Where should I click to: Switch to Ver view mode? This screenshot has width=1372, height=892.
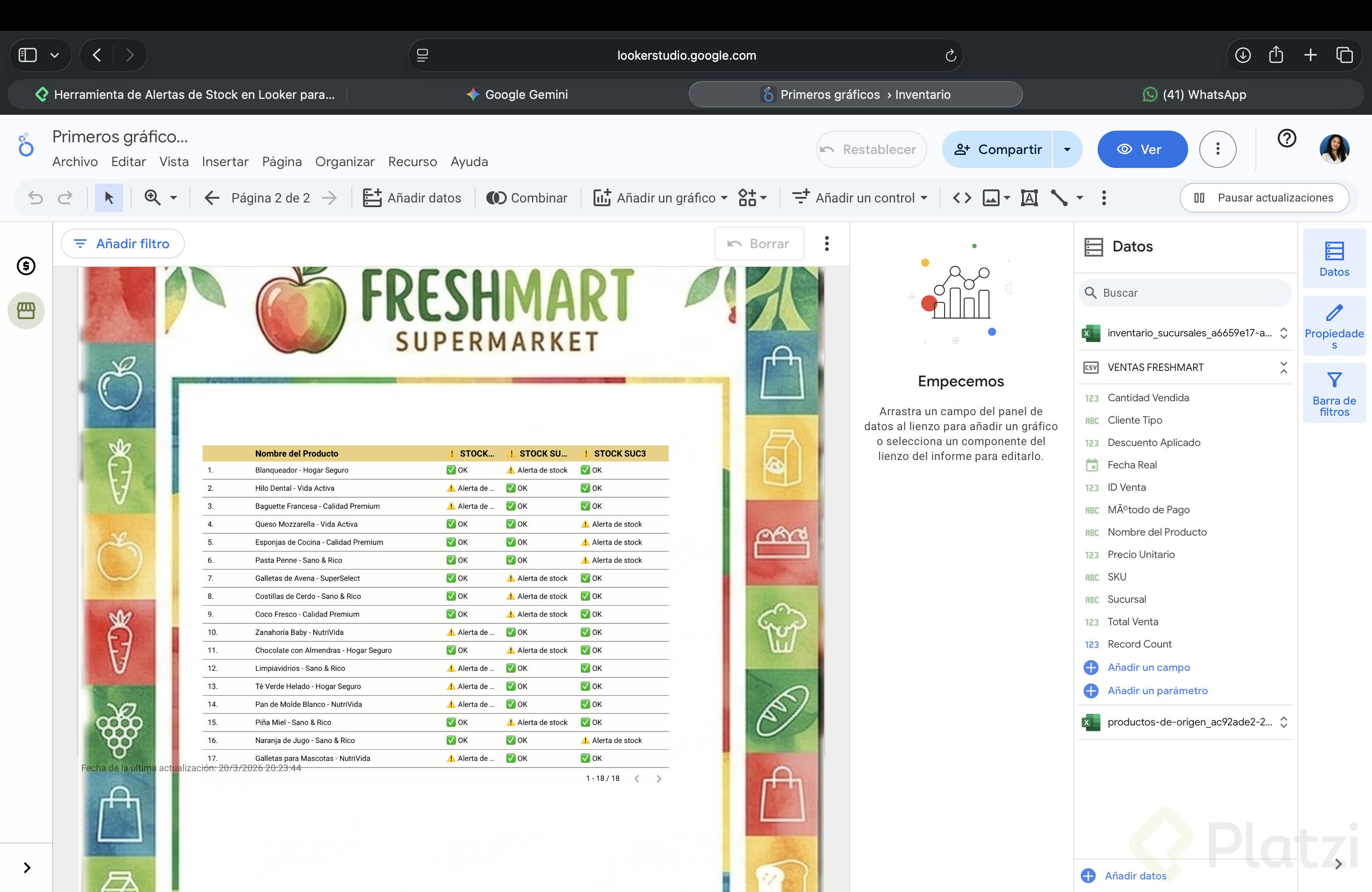[x=1141, y=149]
